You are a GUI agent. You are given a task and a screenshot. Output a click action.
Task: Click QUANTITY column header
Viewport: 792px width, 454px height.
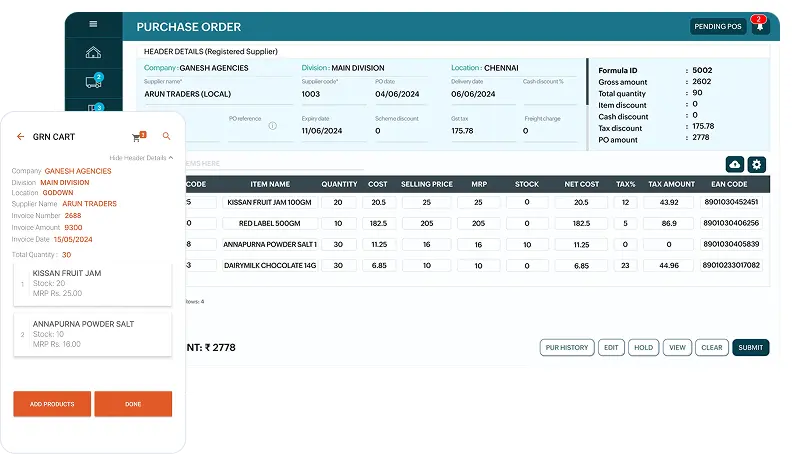click(339, 184)
